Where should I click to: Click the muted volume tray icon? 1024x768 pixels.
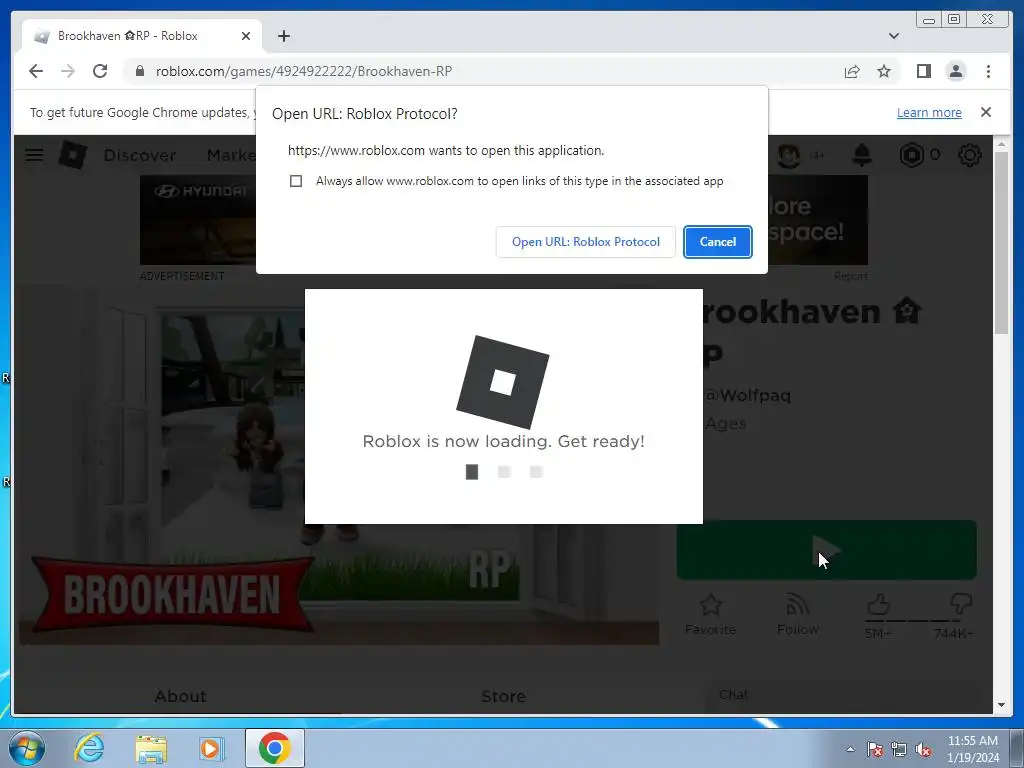923,749
